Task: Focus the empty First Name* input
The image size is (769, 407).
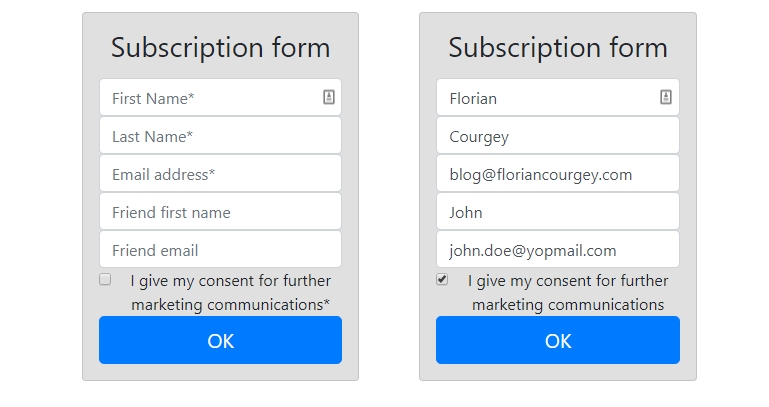Action: coord(210,98)
